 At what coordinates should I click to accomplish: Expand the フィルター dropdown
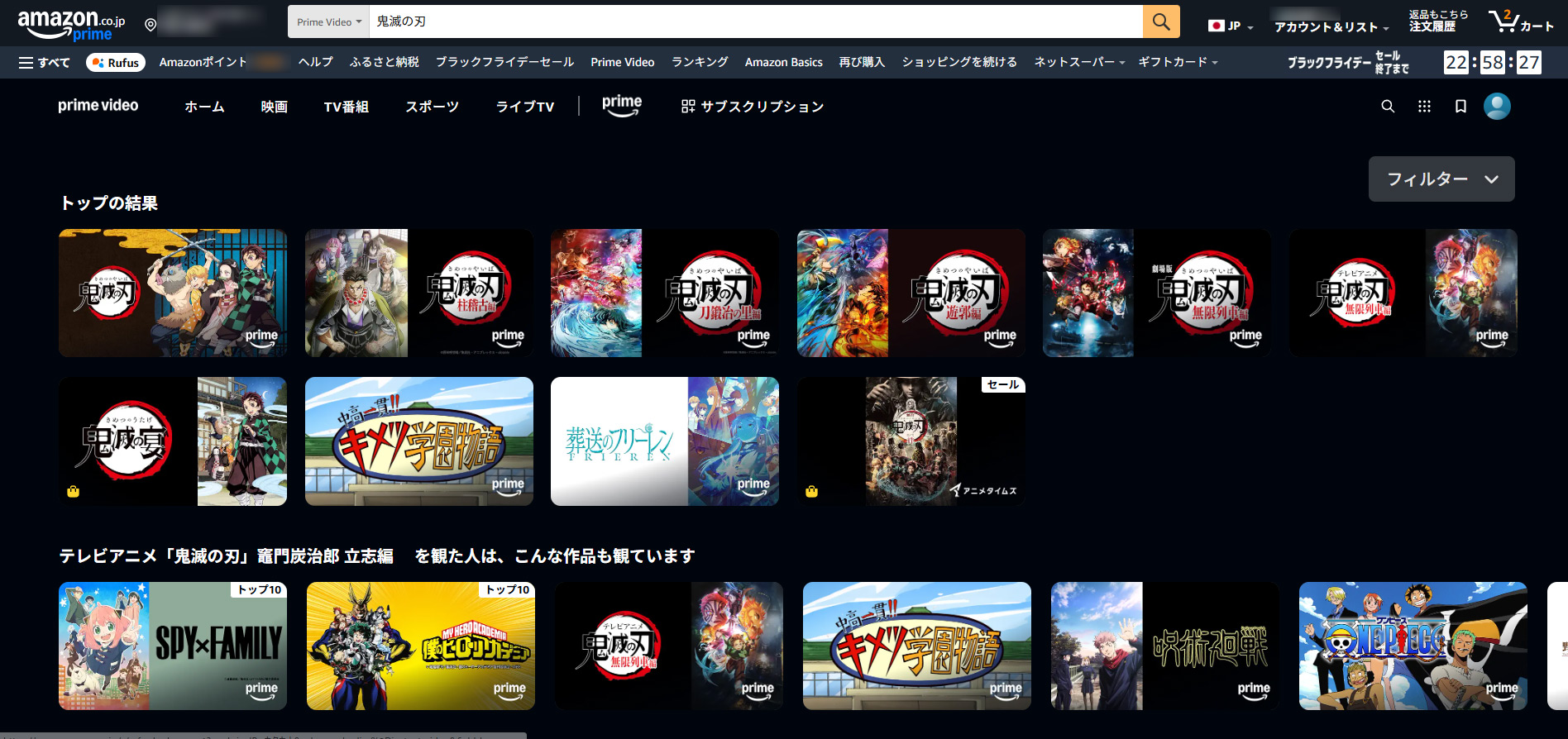[1441, 179]
